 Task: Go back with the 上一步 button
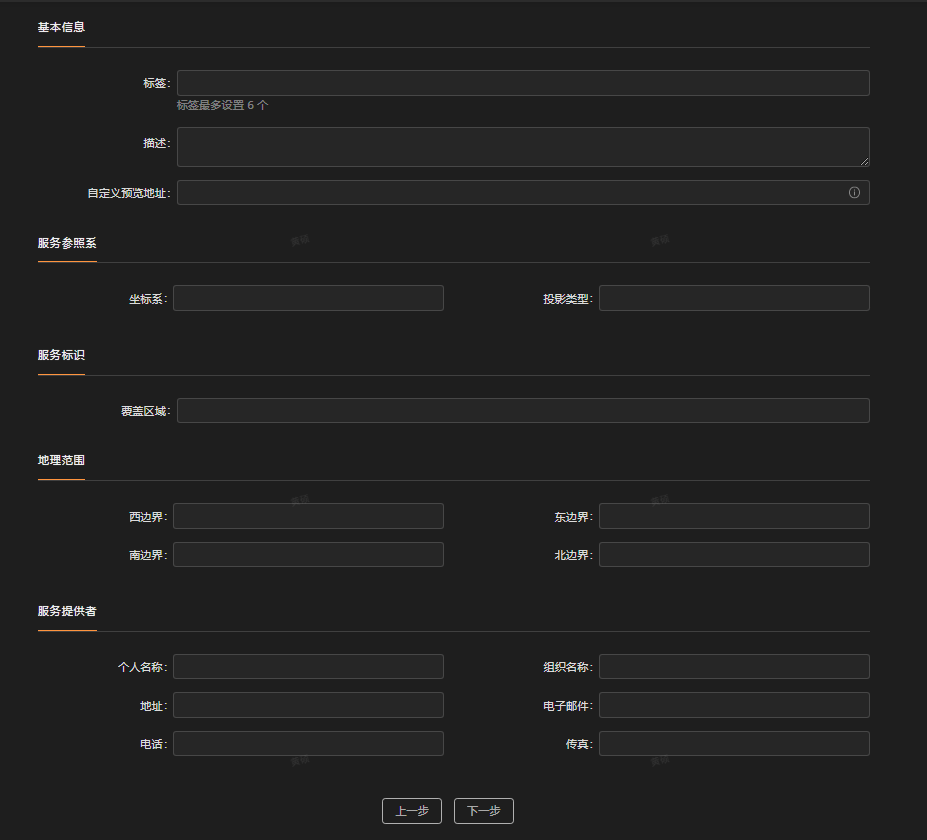click(x=412, y=811)
